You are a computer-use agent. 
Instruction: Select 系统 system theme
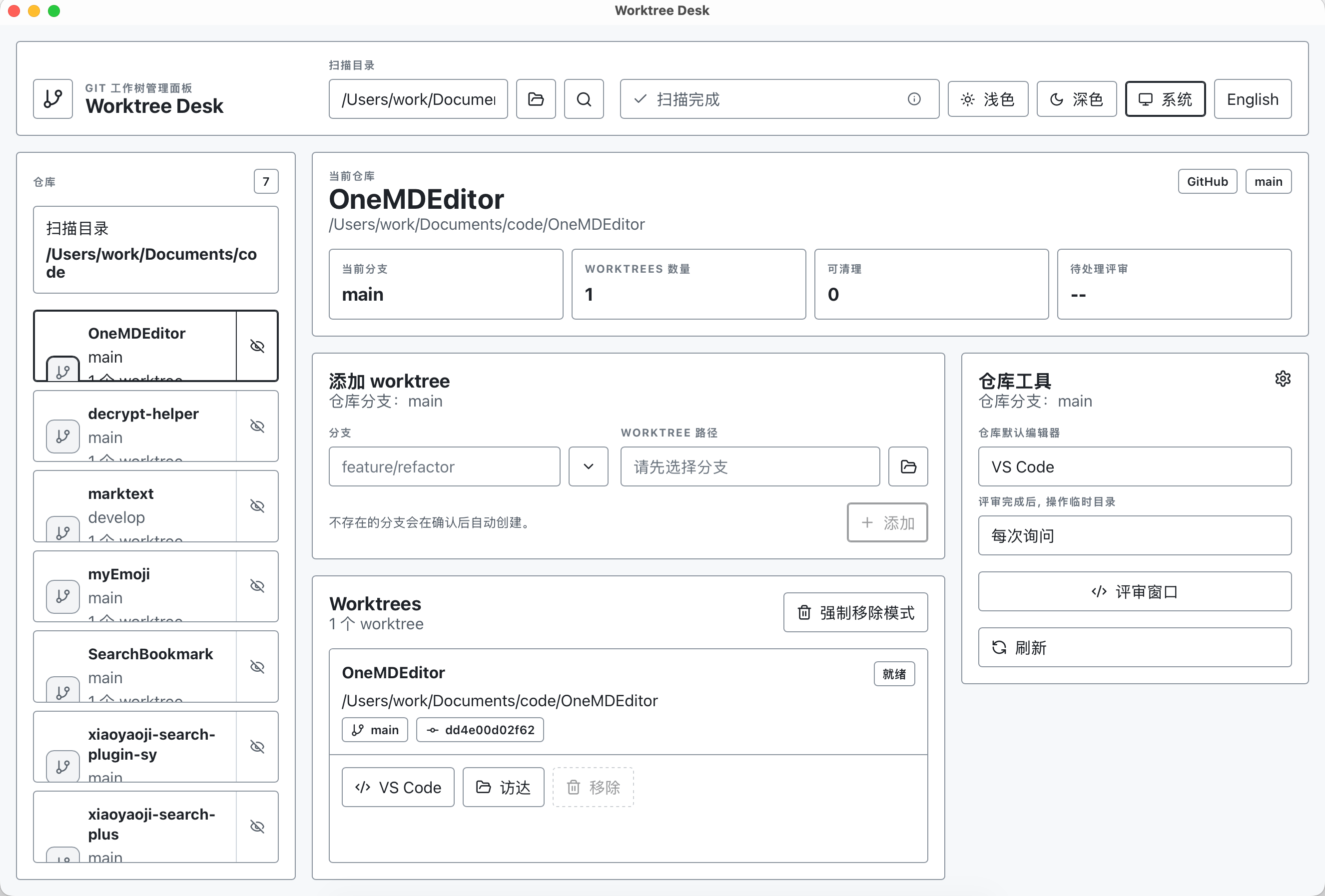pos(1165,99)
